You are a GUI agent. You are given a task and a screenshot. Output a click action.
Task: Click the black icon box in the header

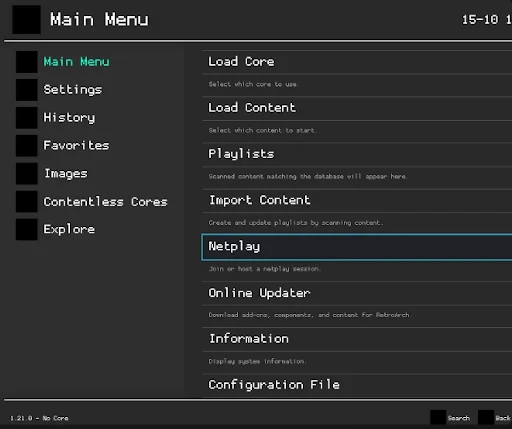(26, 19)
